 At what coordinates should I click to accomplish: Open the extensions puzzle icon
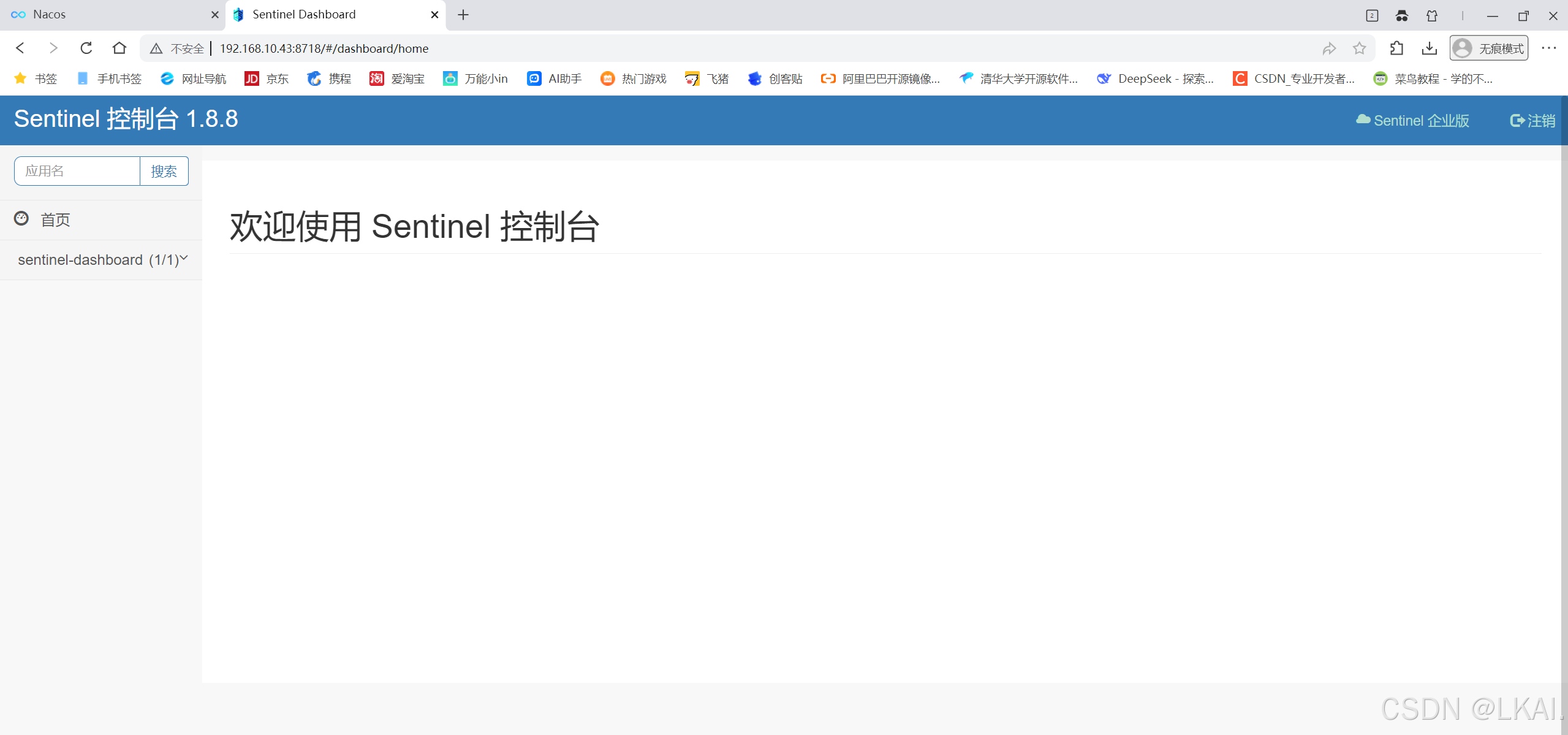(x=1396, y=48)
